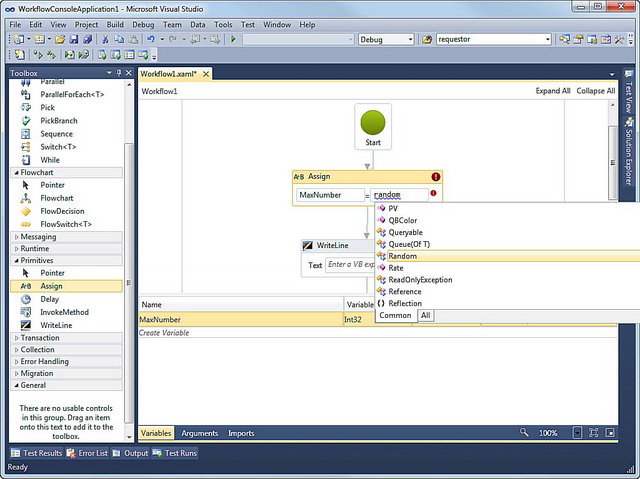
Task: Collapse the Primitives toolbox group
Action: click(x=16, y=260)
